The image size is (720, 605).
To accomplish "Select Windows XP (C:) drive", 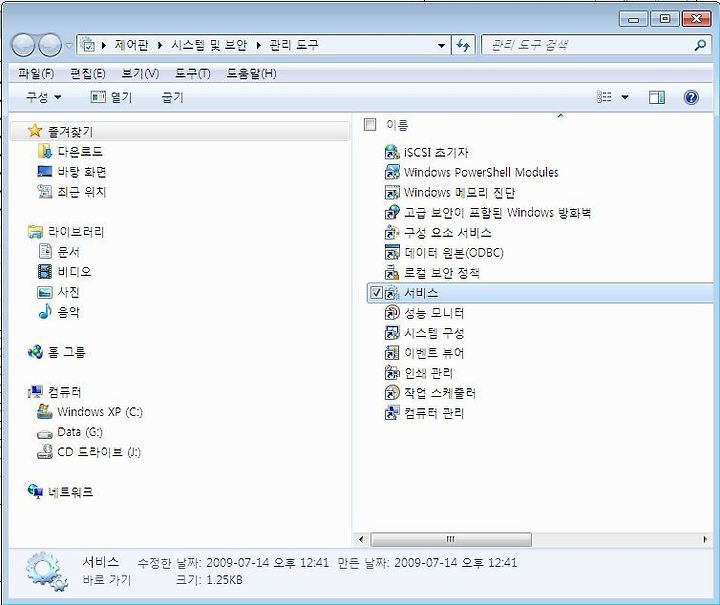I will coord(90,412).
